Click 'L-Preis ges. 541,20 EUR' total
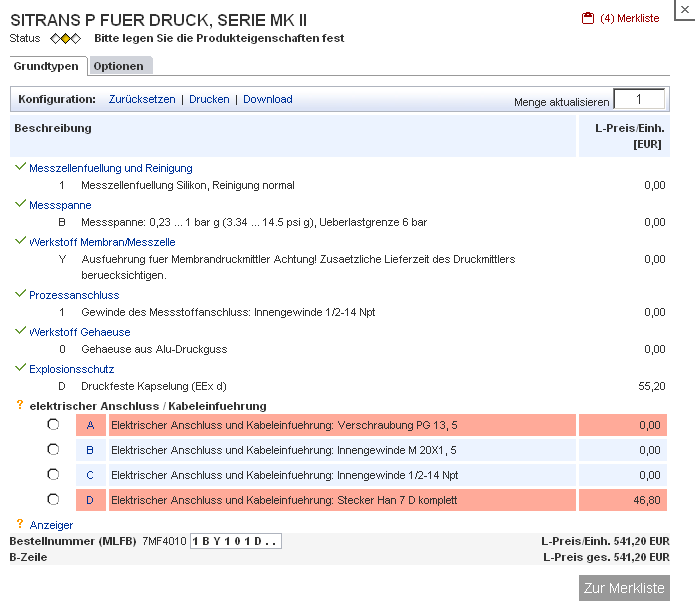 [606, 557]
